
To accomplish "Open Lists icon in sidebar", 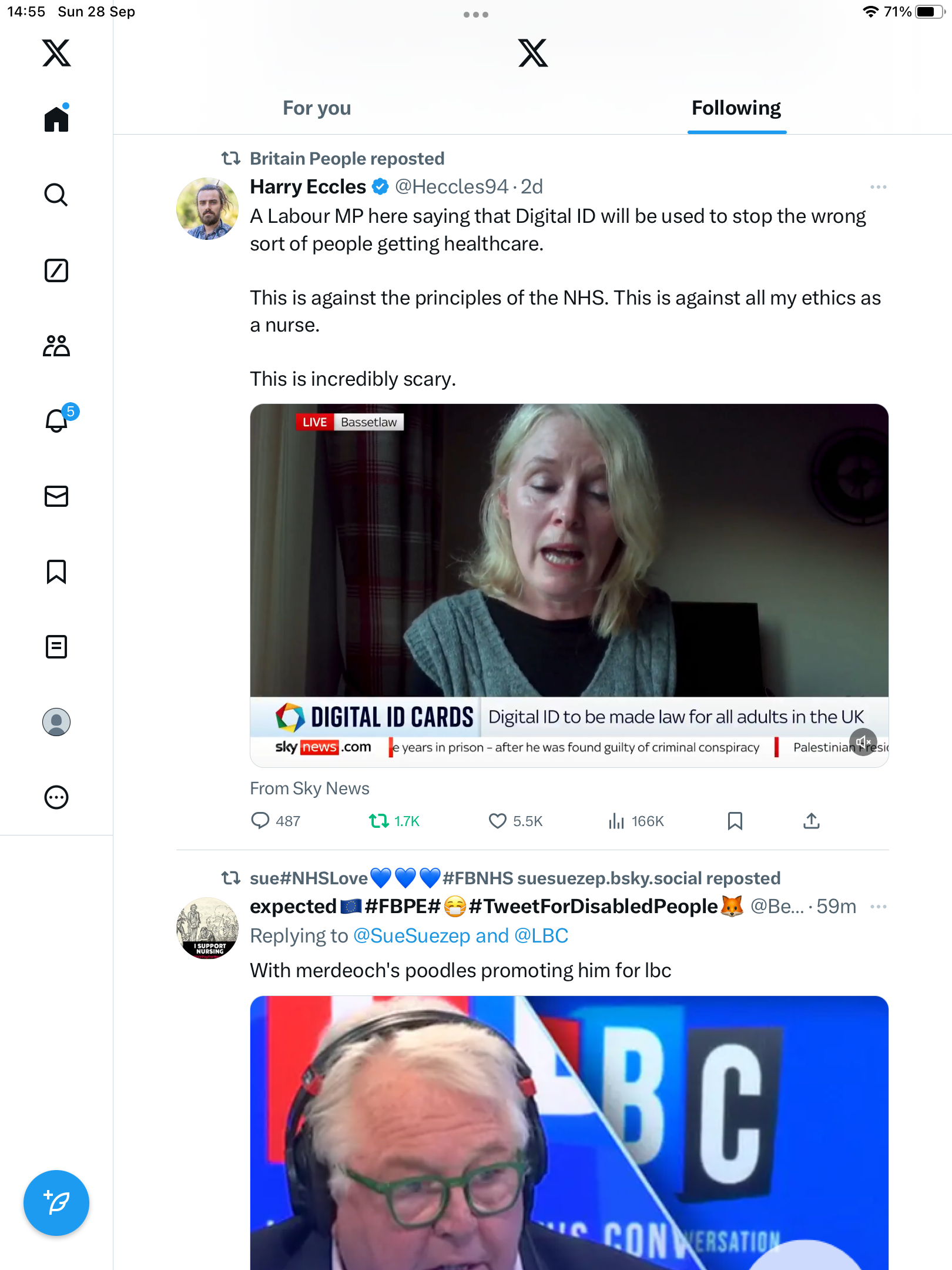I will [x=56, y=647].
